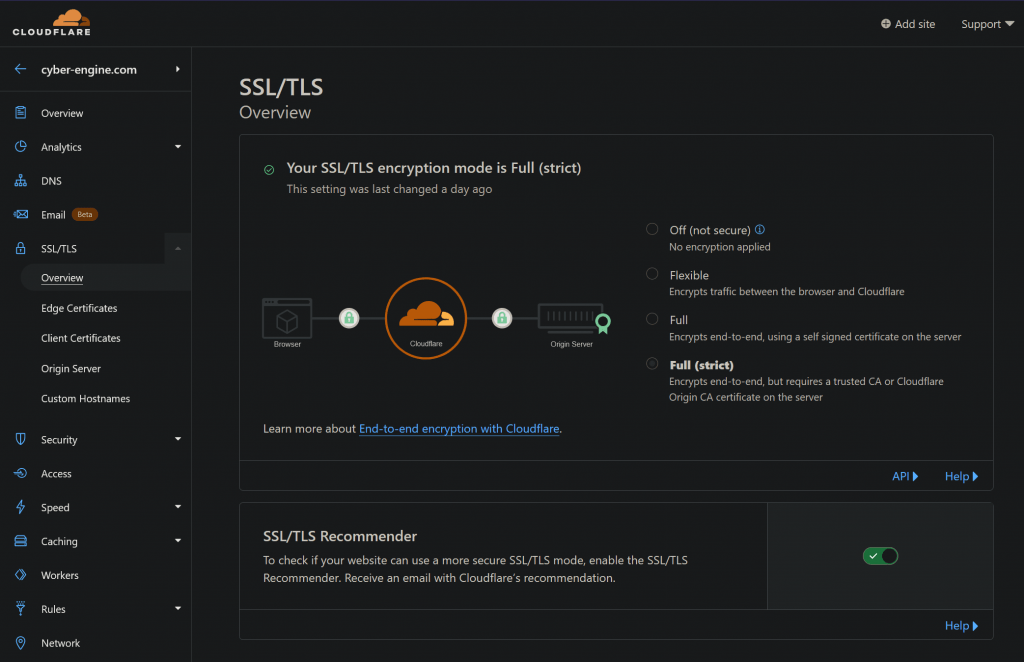
Task: Open the Support dropdown
Action: click(987, 24)
